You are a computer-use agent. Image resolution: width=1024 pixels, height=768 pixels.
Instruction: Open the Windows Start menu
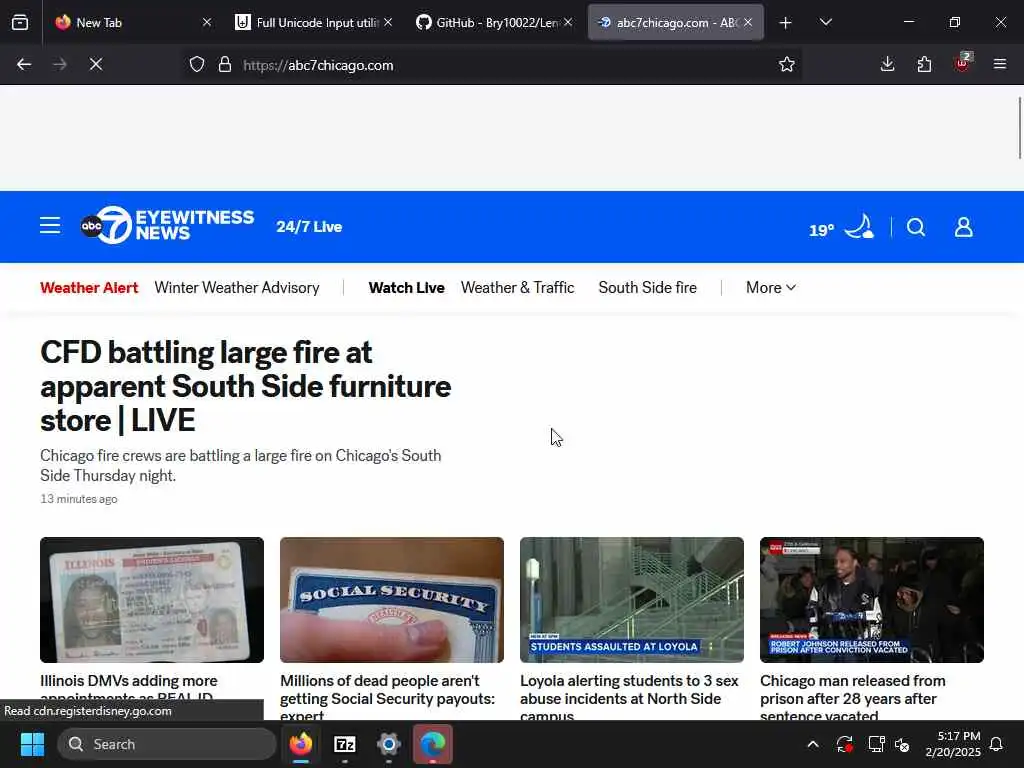[x=32, y=744]
